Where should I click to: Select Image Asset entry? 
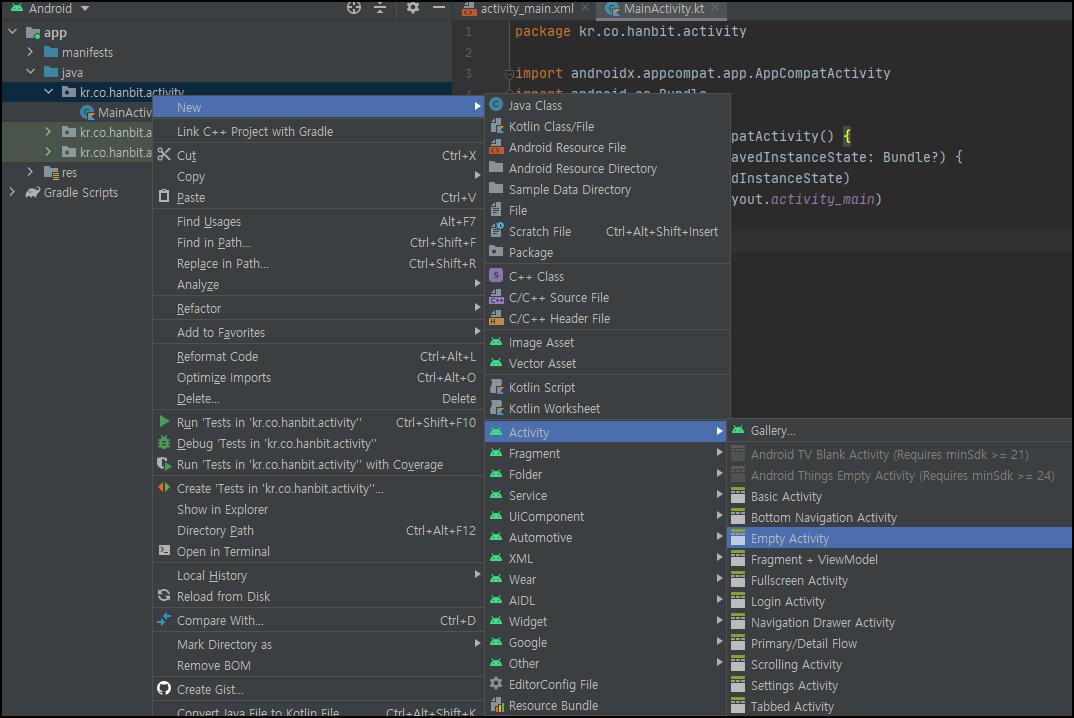pos(607,343)
